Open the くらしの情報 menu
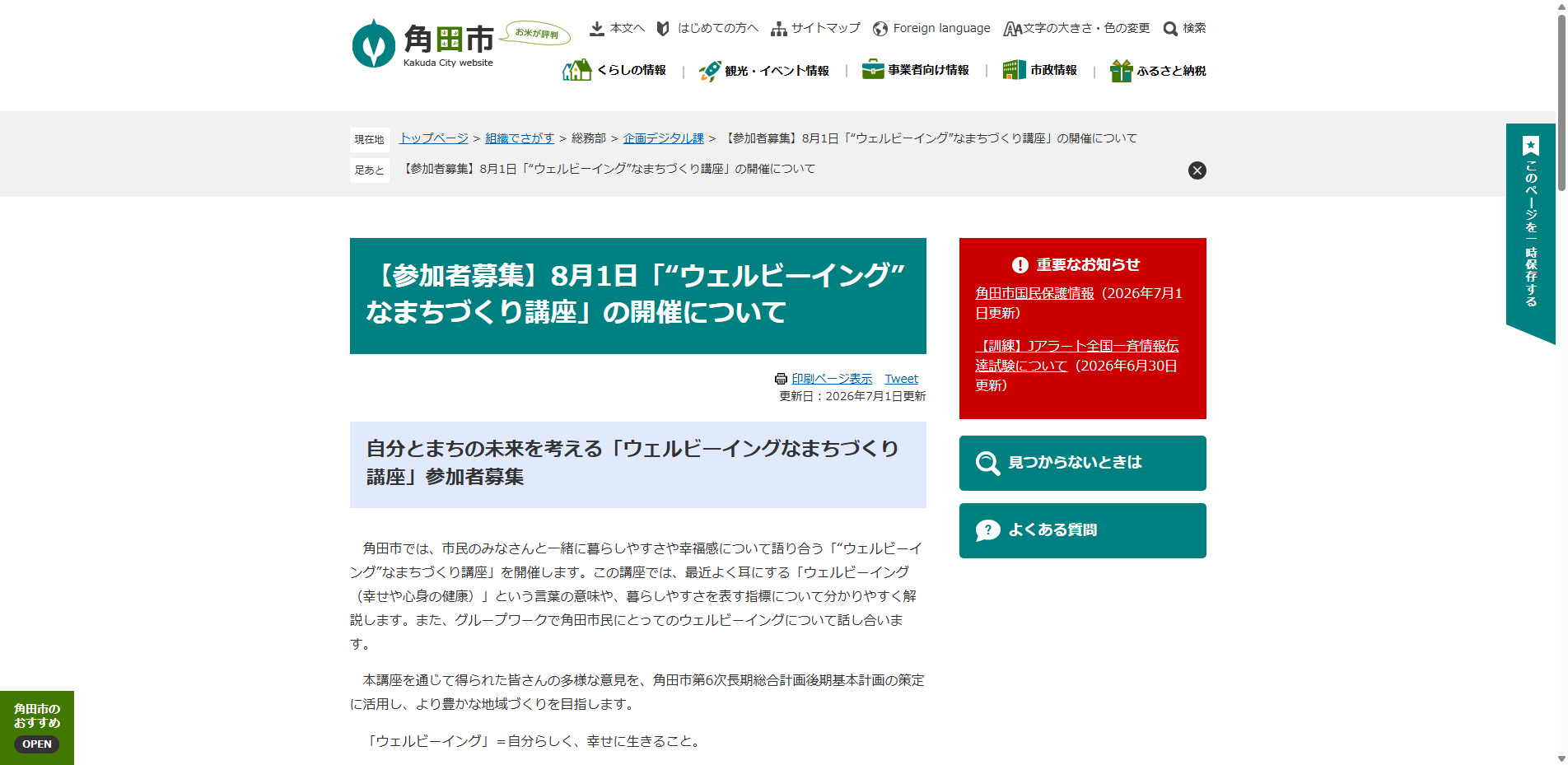The image size is (1568, 765). [631, 71]
